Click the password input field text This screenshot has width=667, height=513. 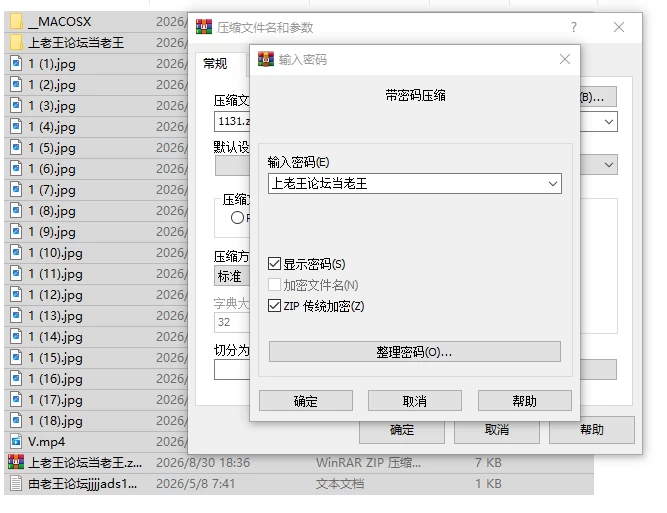[x=319, y=184]
